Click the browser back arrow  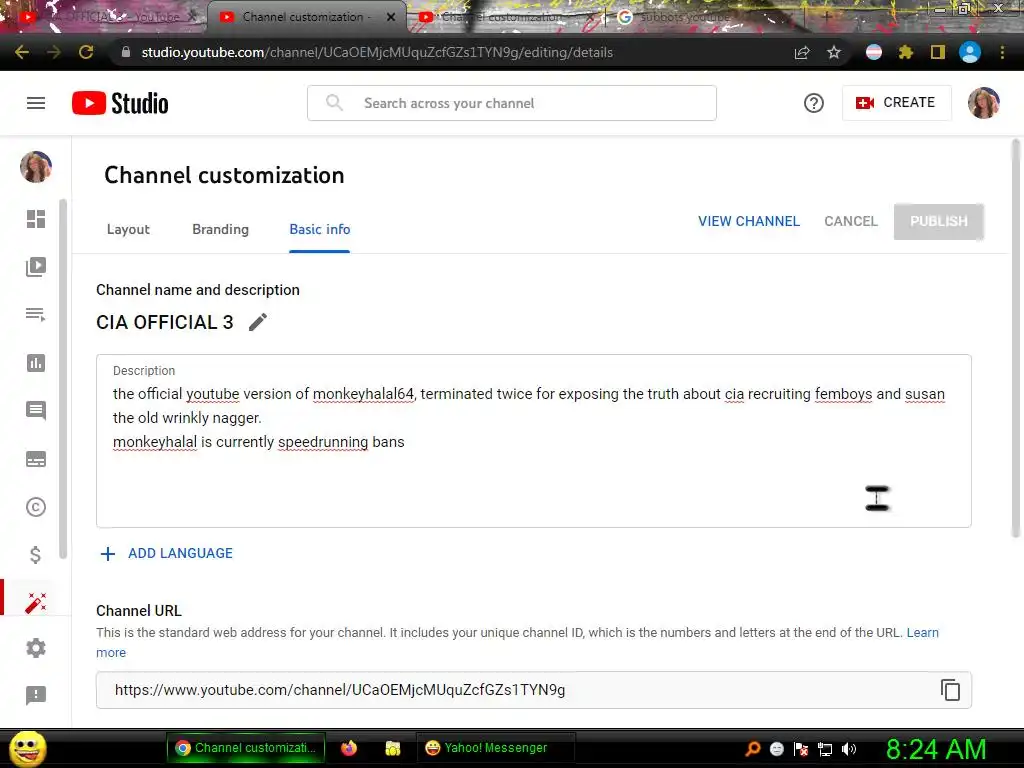[x=22, y=52]
